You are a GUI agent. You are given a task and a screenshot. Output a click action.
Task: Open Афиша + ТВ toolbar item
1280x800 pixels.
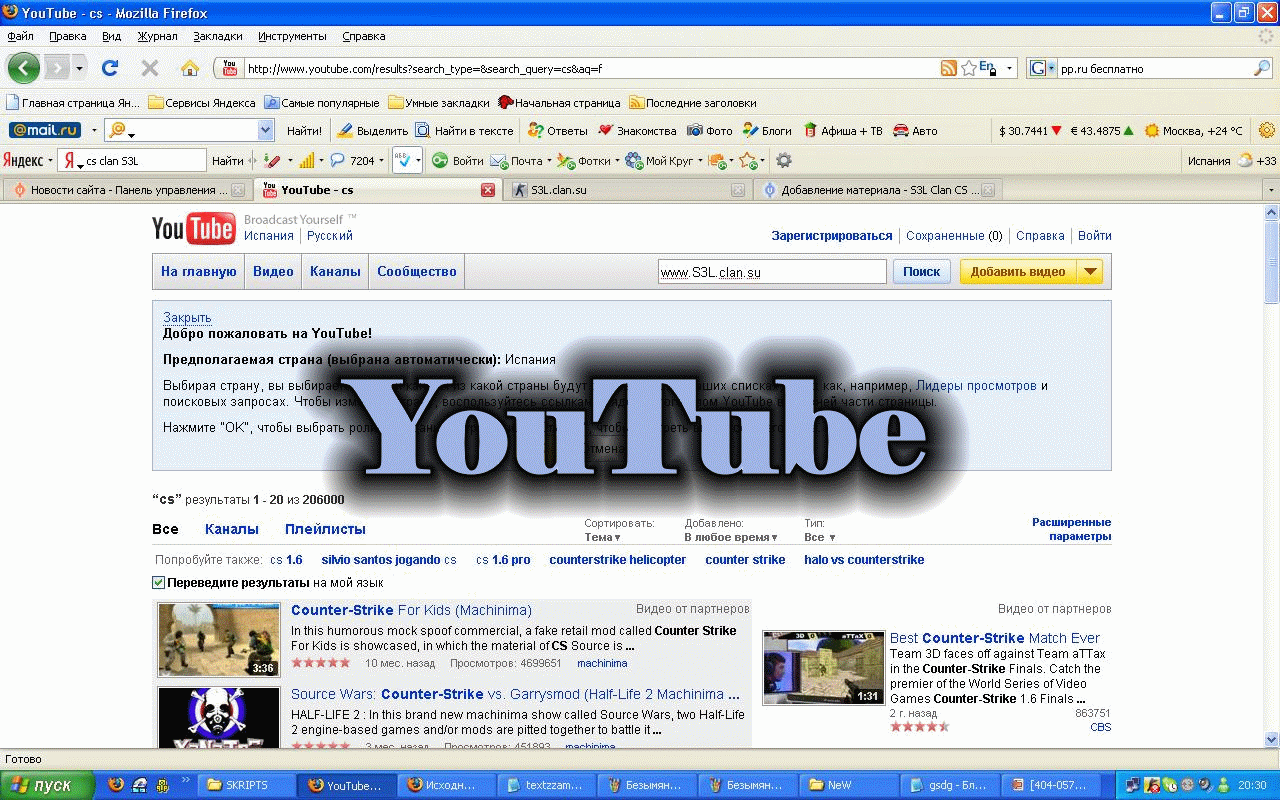(x=843, y=130)
